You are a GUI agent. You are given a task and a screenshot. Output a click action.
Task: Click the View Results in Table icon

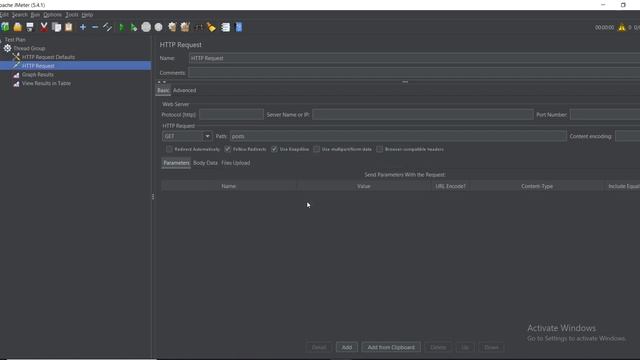[x=16, y=83]
